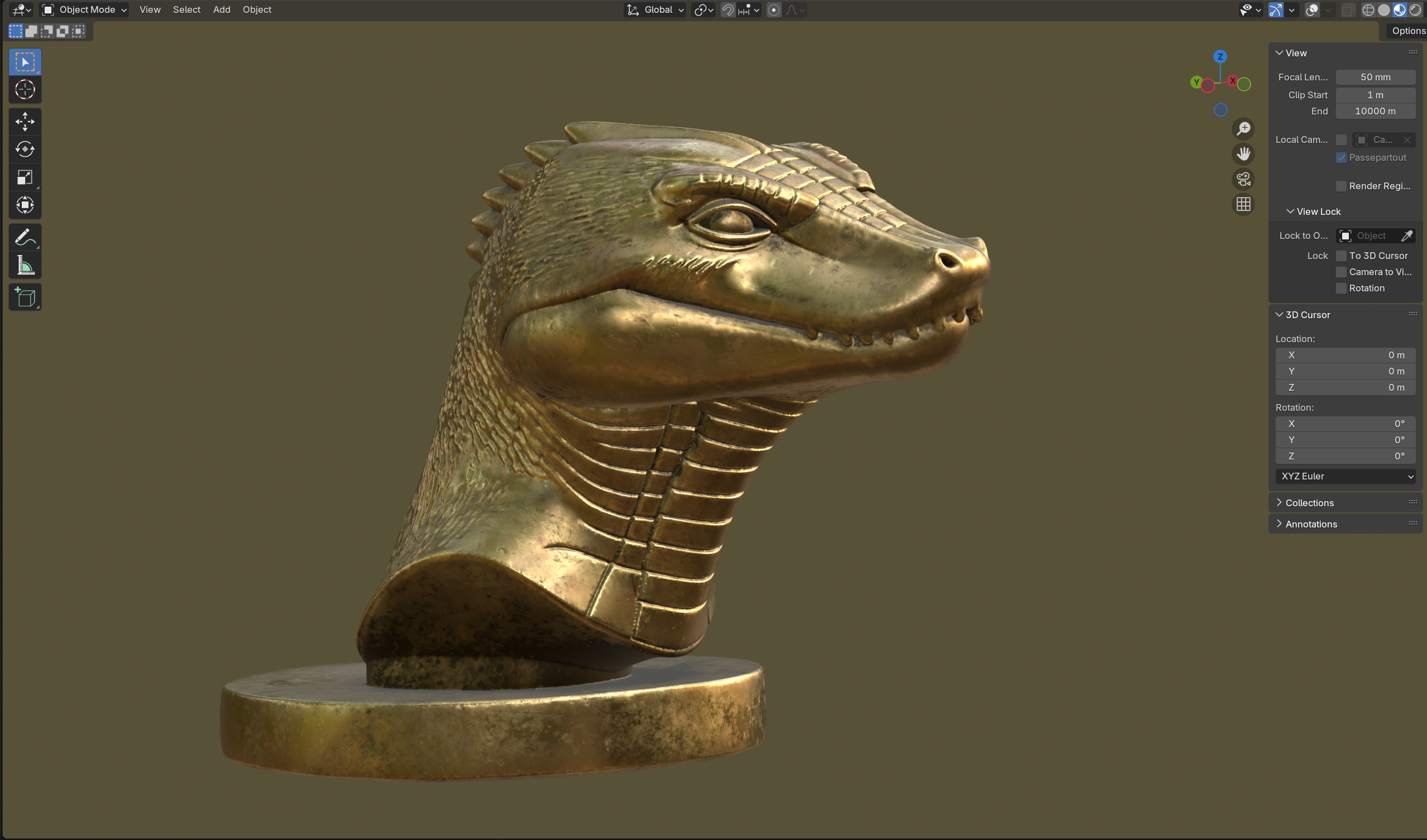
Task: Select the 3D Cursor tool
Action: tap(25, 89)
